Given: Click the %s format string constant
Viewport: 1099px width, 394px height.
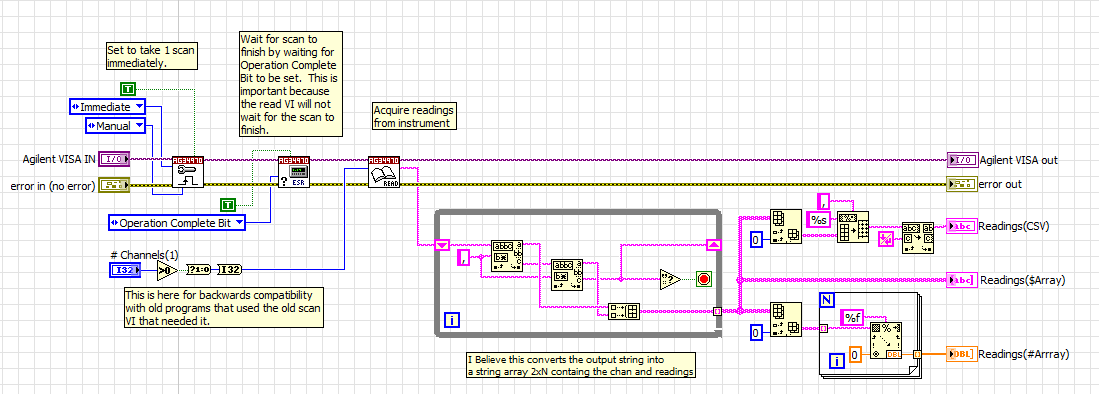Looking at the screenshot, I should point(819,219).
